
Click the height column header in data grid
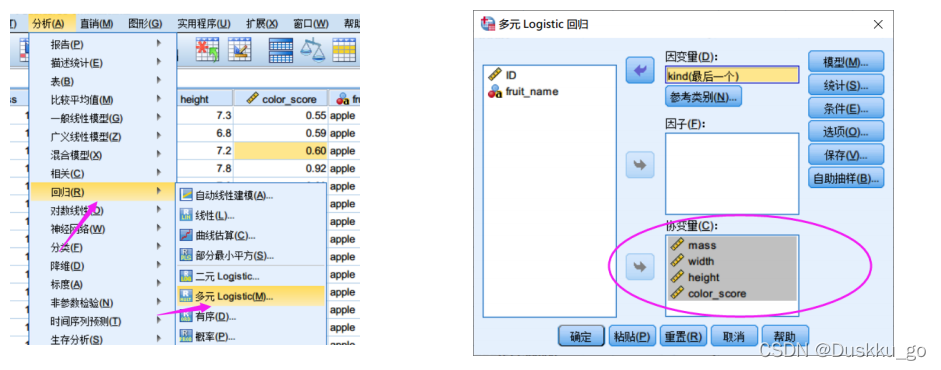[205, 99]
